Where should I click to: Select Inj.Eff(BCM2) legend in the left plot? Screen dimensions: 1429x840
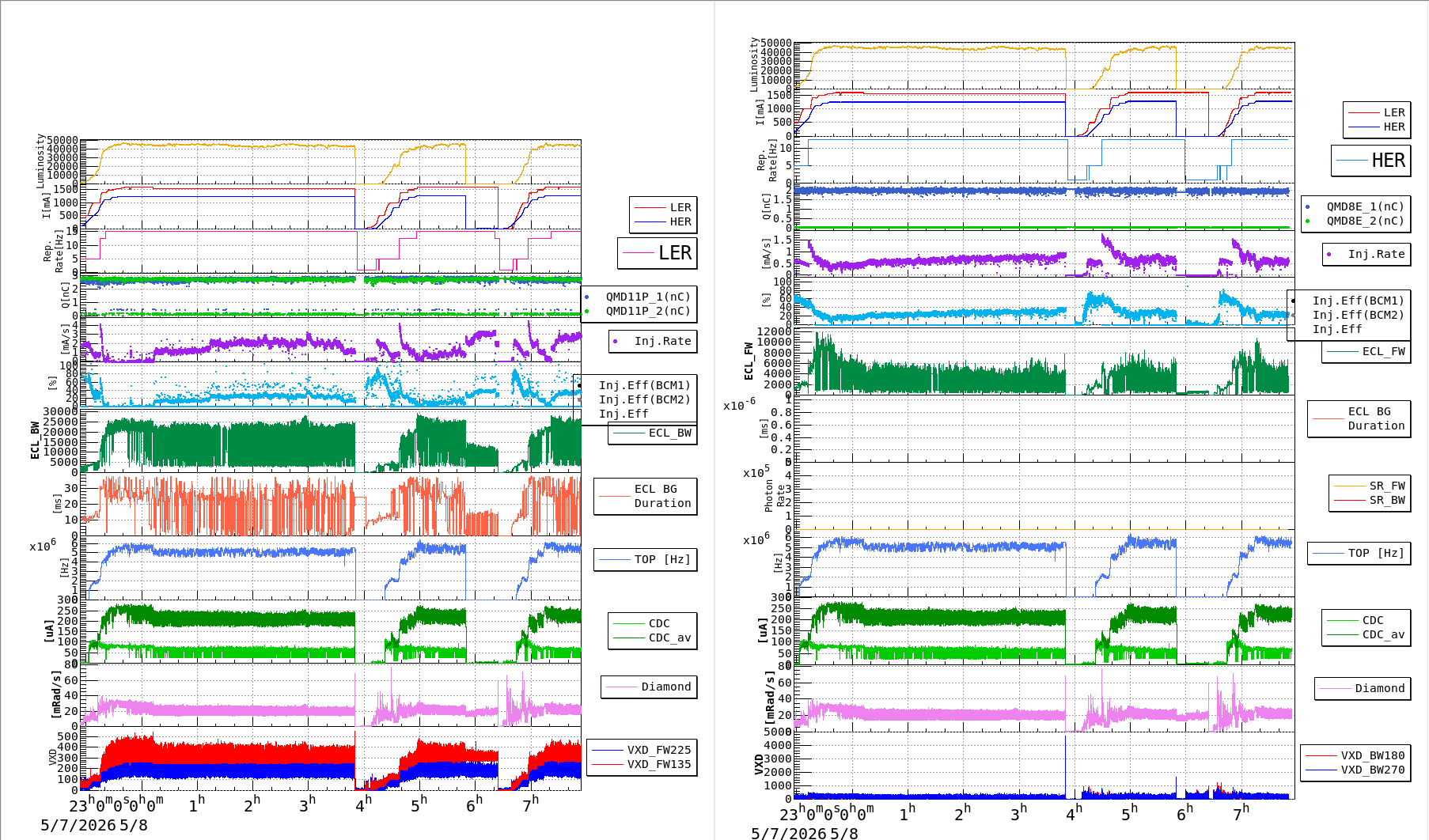(644, 399)
